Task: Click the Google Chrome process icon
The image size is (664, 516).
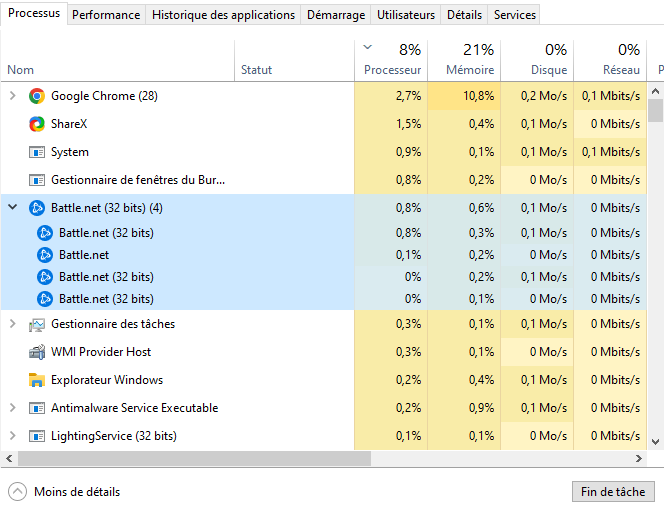Action: (37, 96)
